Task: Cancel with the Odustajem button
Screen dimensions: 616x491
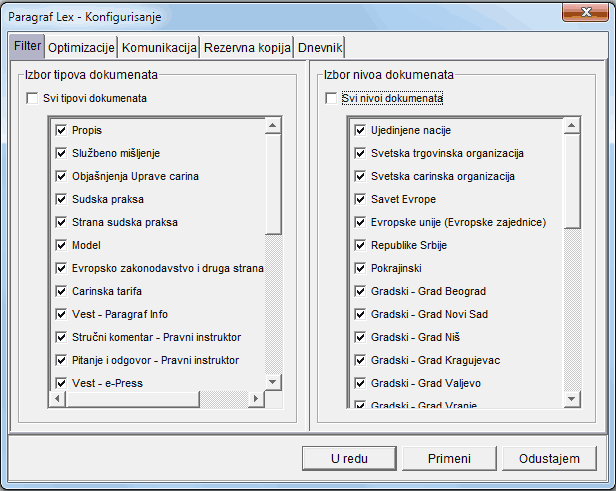Action: (x=549, y=458)
